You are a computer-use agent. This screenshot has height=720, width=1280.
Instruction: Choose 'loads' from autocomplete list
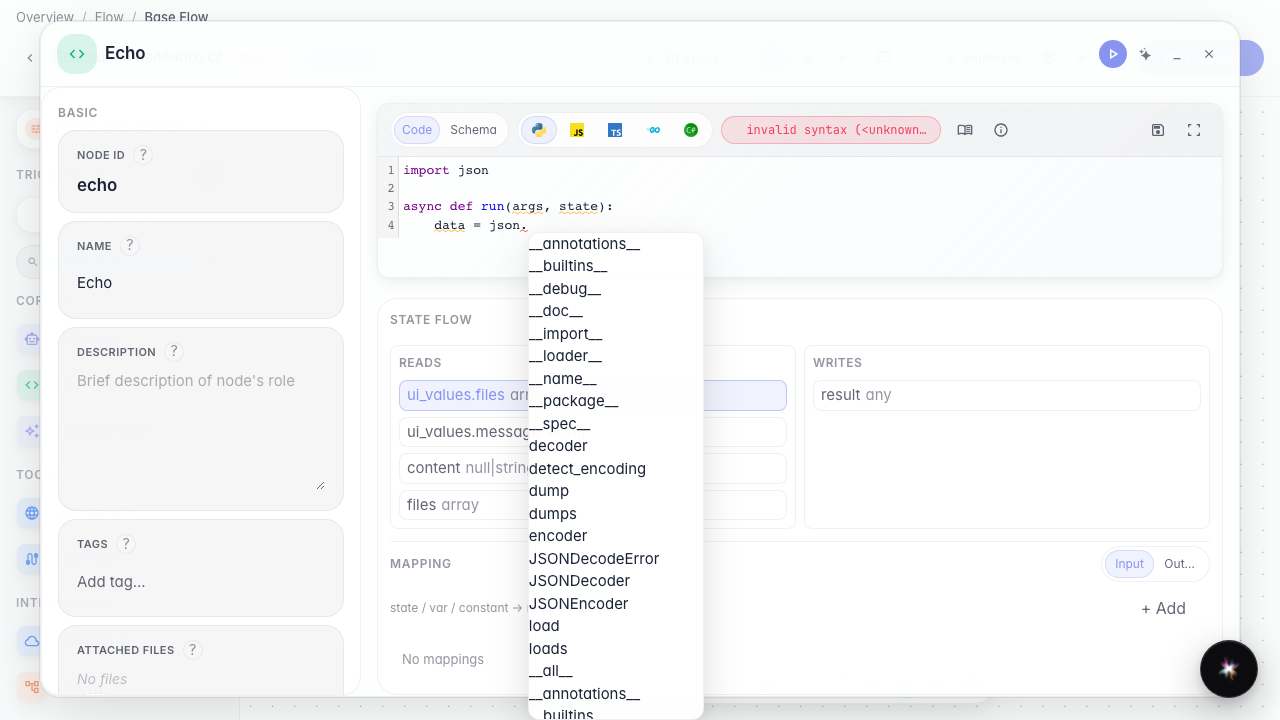pyautogui.click(x=615, y=649)
